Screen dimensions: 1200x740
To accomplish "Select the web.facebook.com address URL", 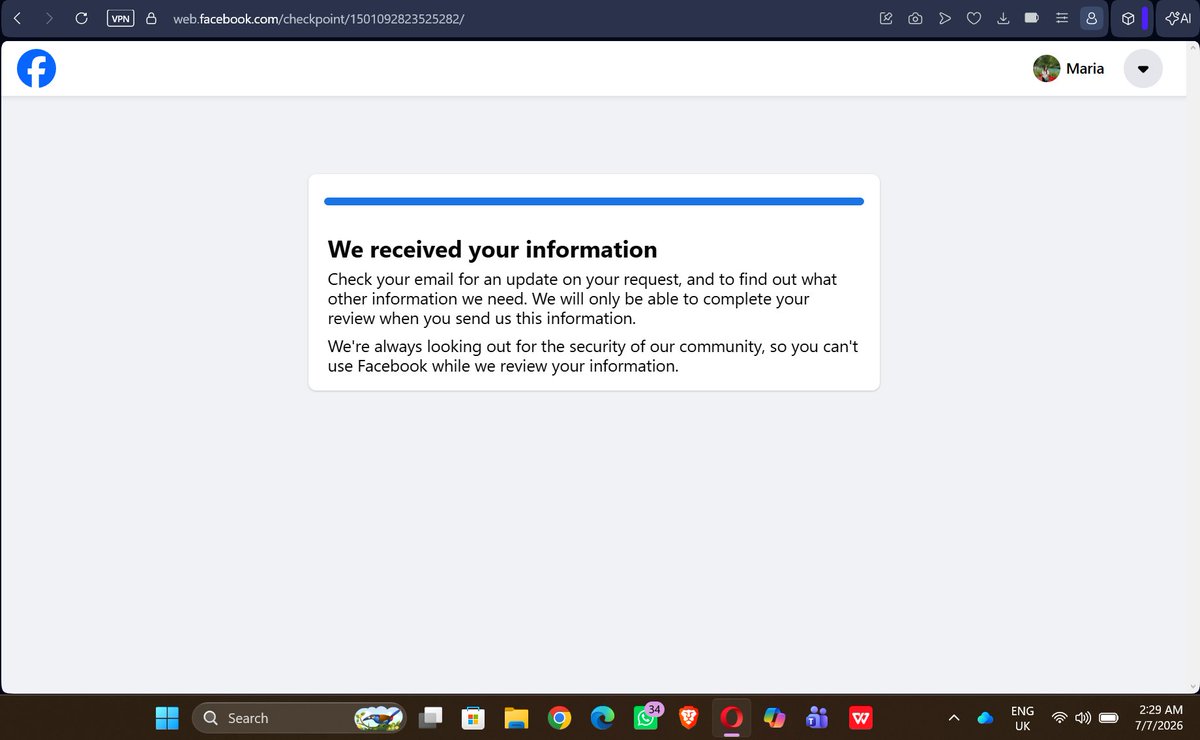I will (318, 18).
